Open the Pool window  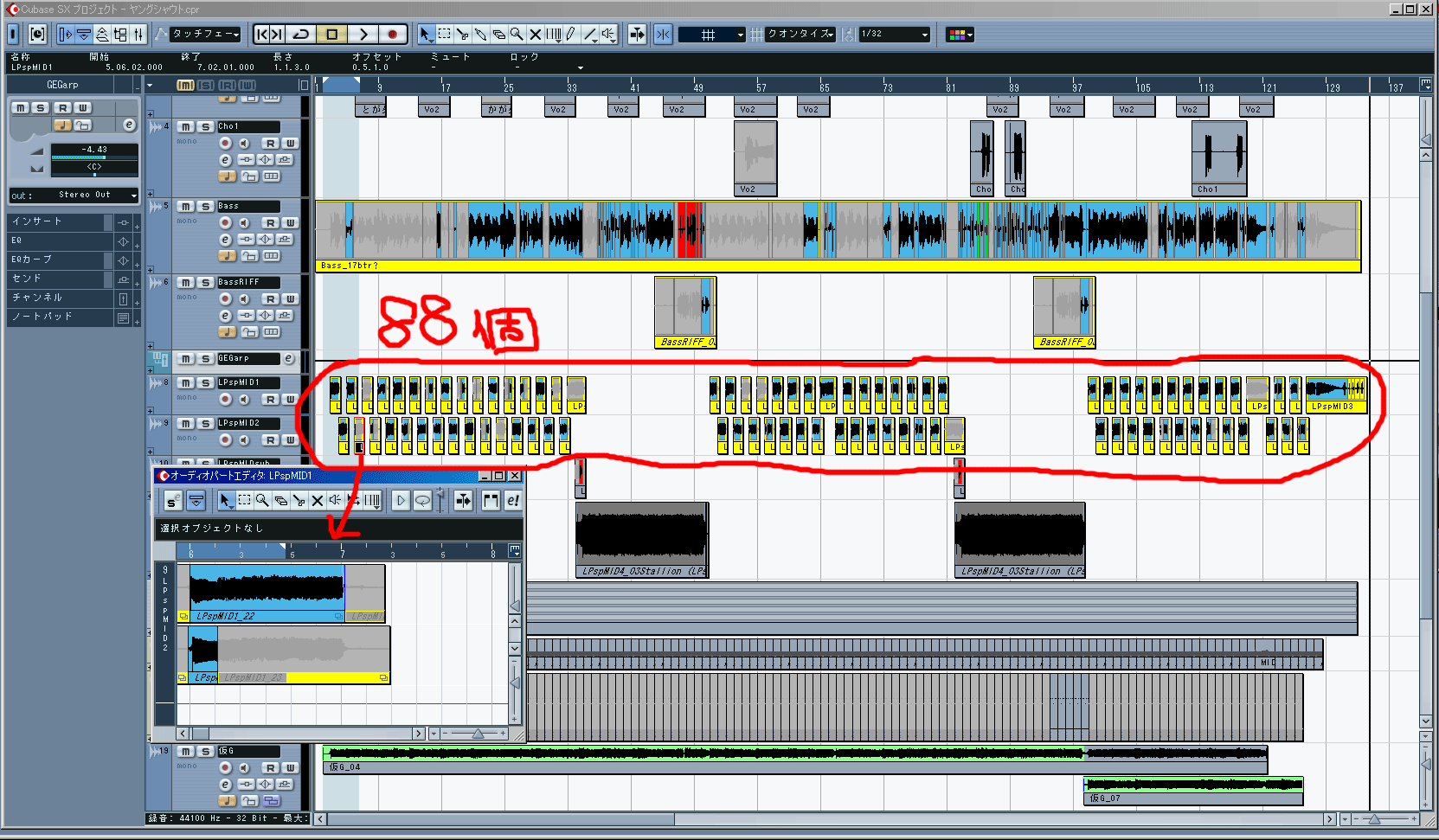(120, 35)
